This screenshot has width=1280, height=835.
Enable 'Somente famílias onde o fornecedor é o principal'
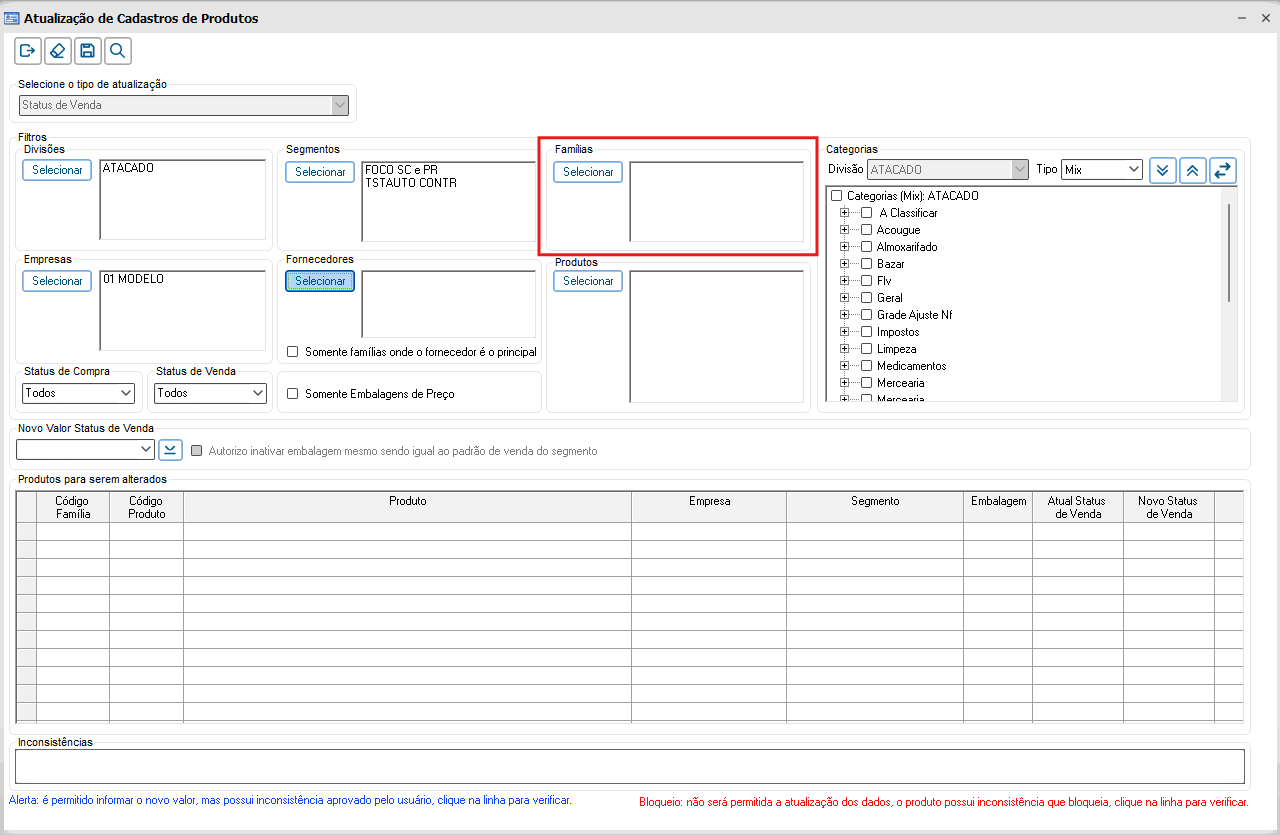pos(293,352)
